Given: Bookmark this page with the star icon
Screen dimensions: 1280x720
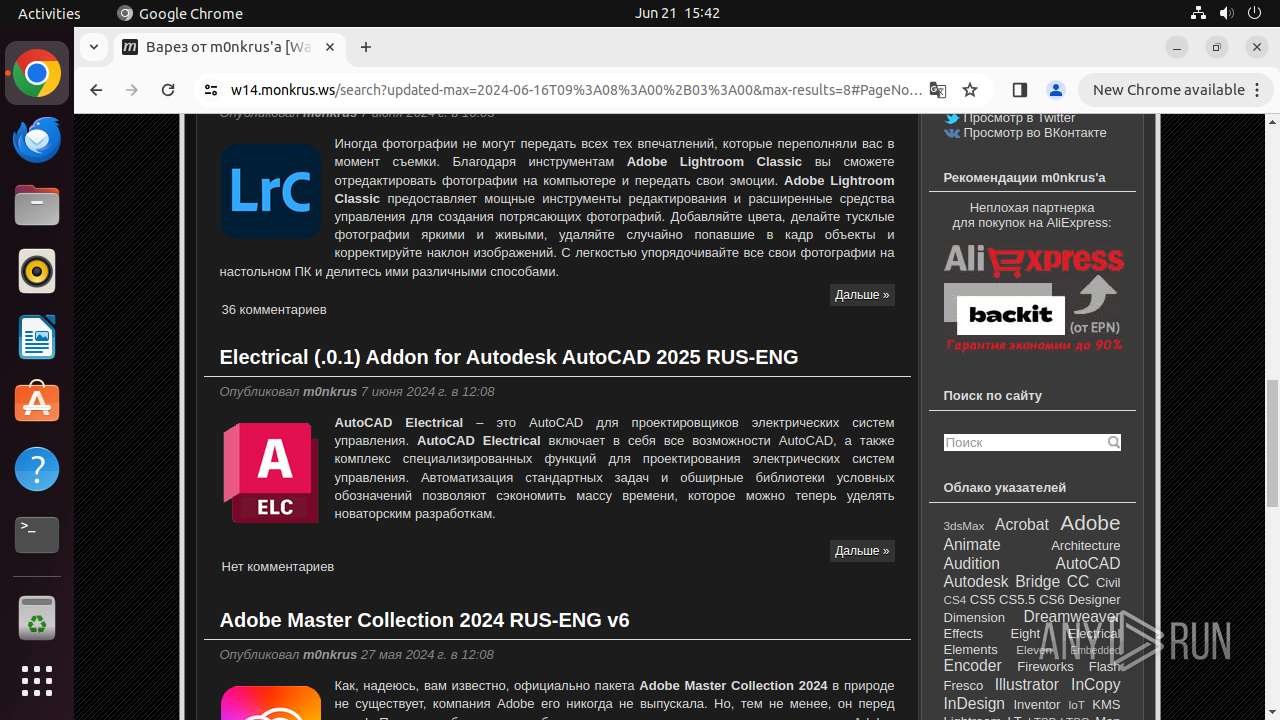Looking at the screenshot, I should [970, 90].
